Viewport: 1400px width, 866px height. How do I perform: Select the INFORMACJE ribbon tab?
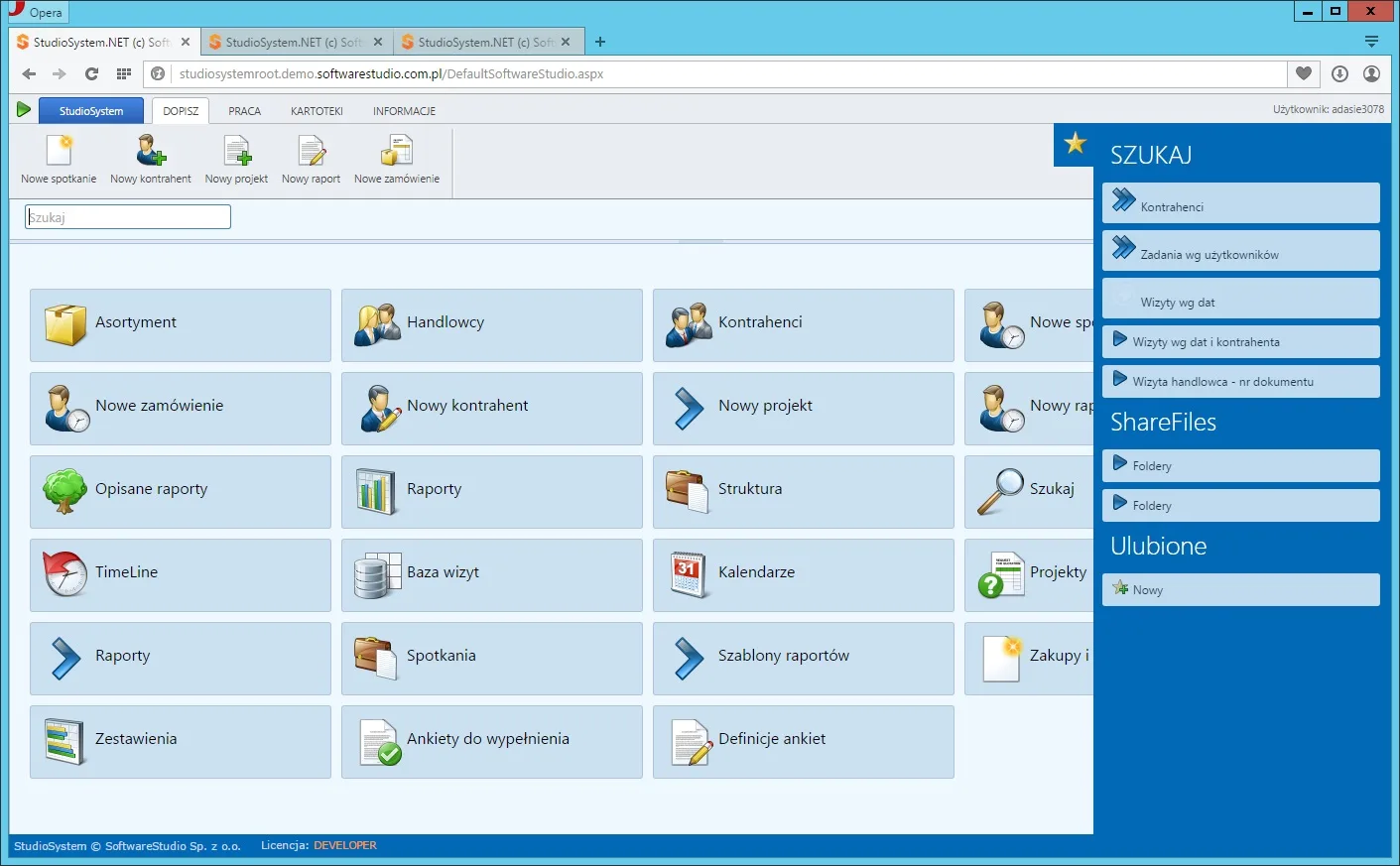[x=404, y=111]
